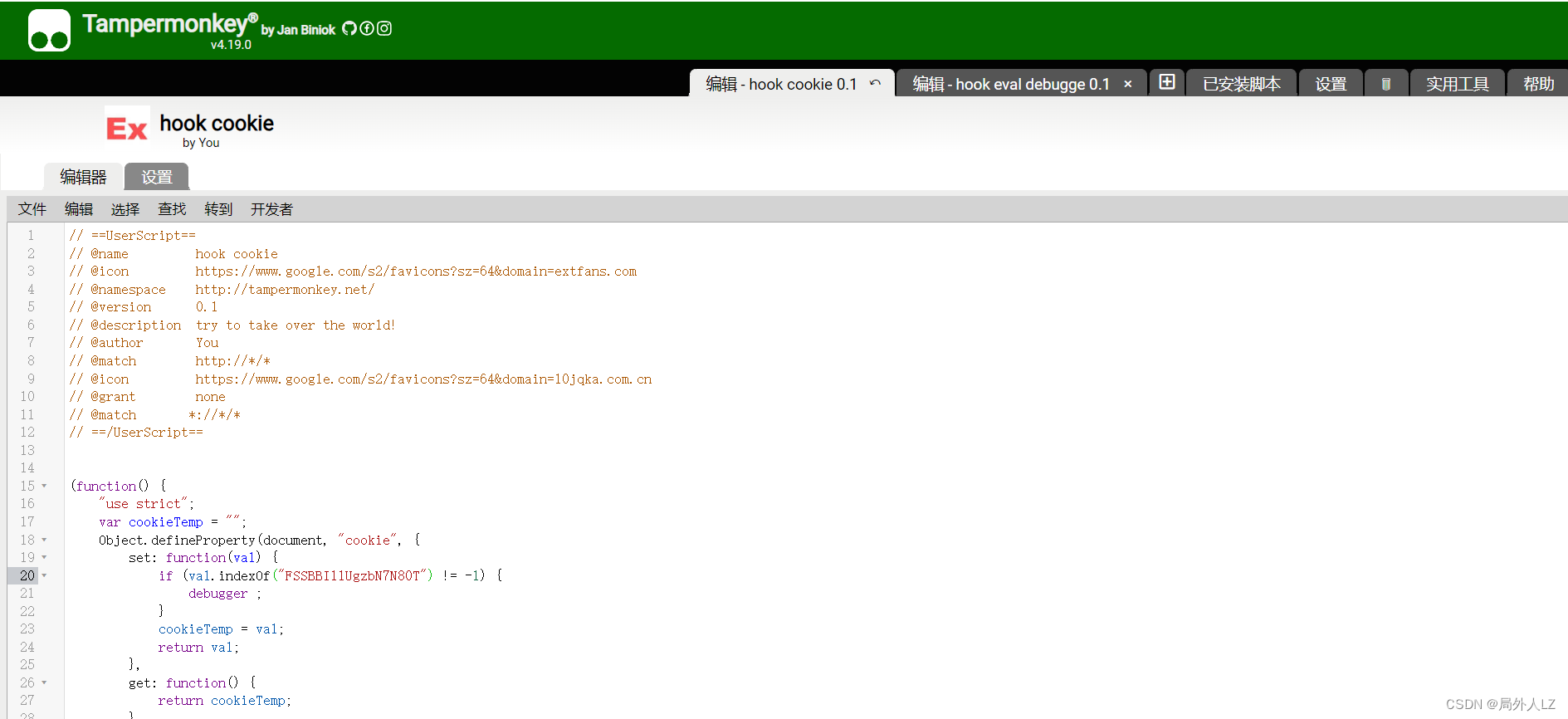This screenshot has width=1568, height=719.
Task: Click the set: function(val) line
Action: point(203,558)
